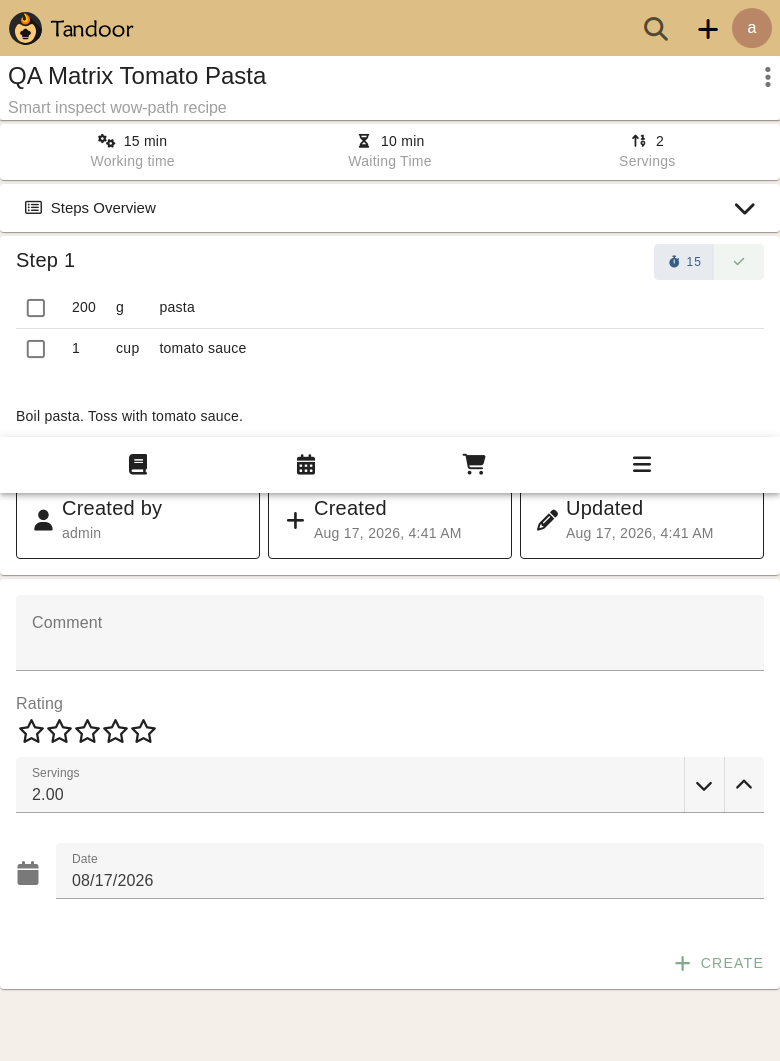
Task: Select the fourth rating star
Action: coord(116,731)
